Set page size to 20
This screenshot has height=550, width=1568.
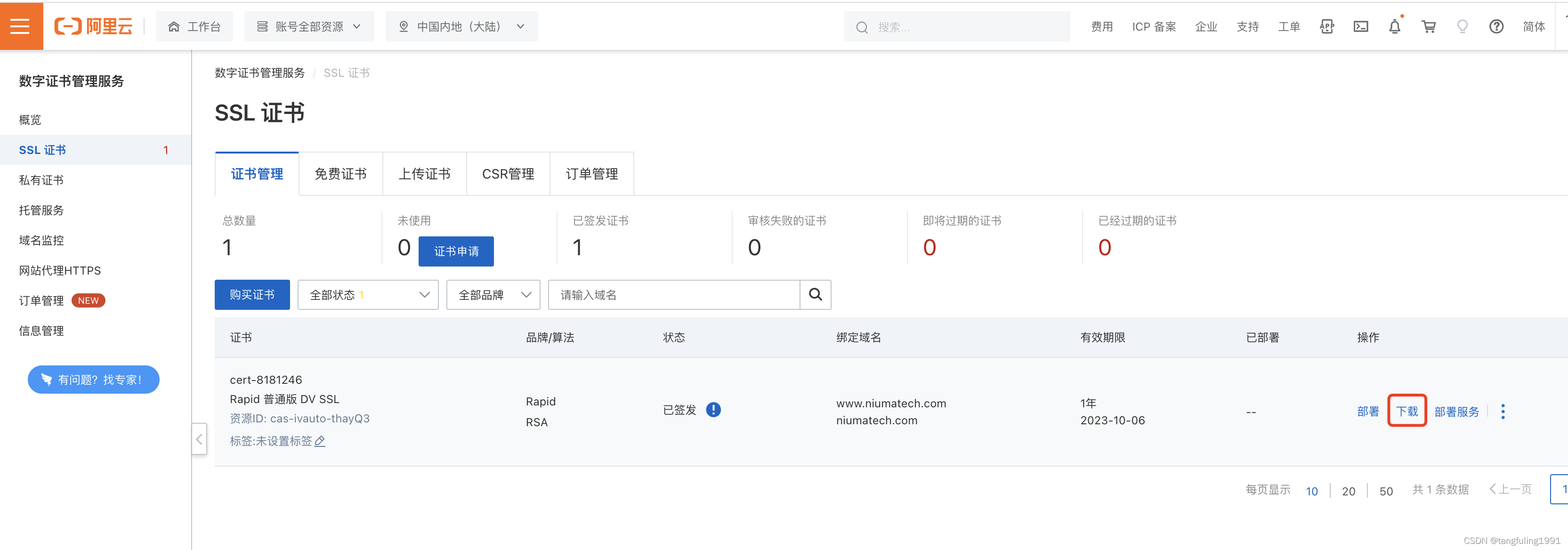pos(1349,491)
